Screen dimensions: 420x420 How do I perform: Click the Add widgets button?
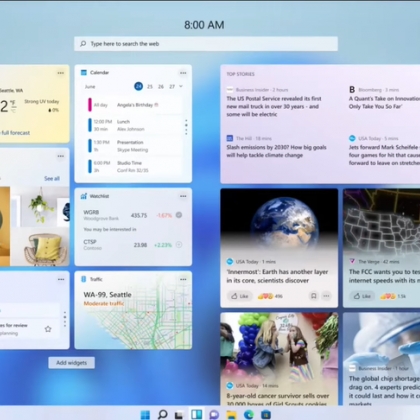[x=72, y=363]
